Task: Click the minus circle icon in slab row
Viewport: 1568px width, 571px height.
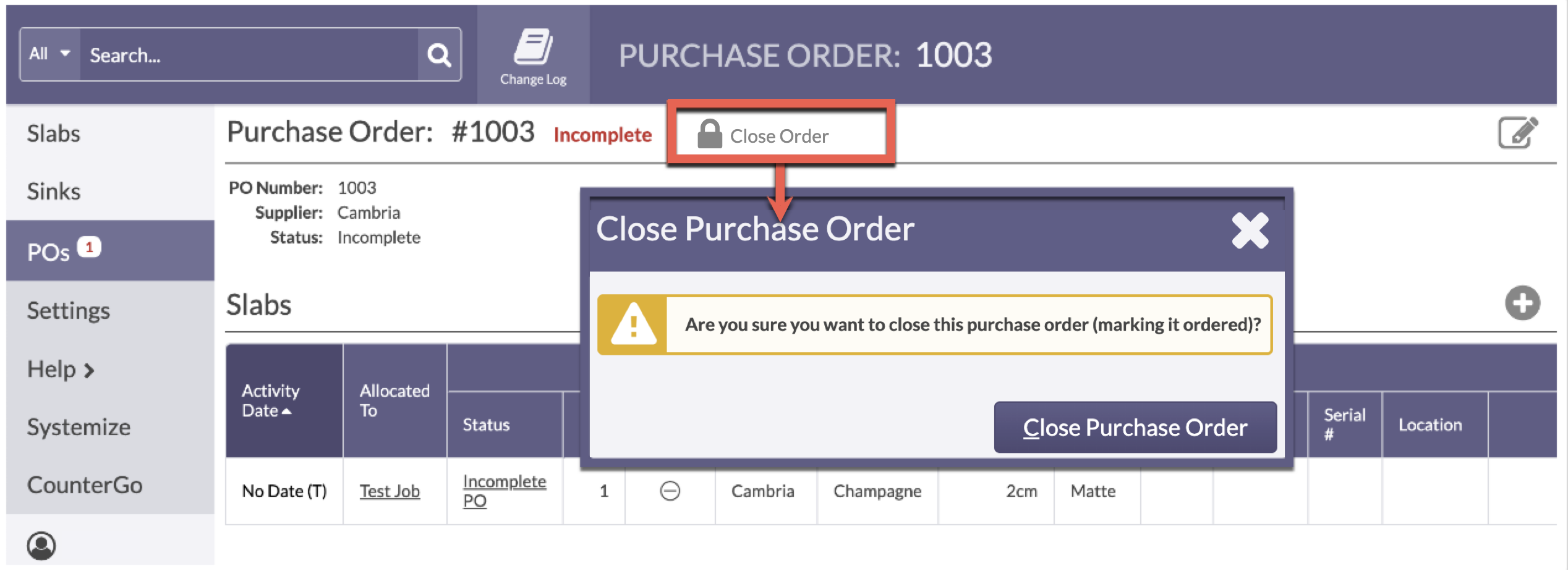Action: (x=670, y=491)
